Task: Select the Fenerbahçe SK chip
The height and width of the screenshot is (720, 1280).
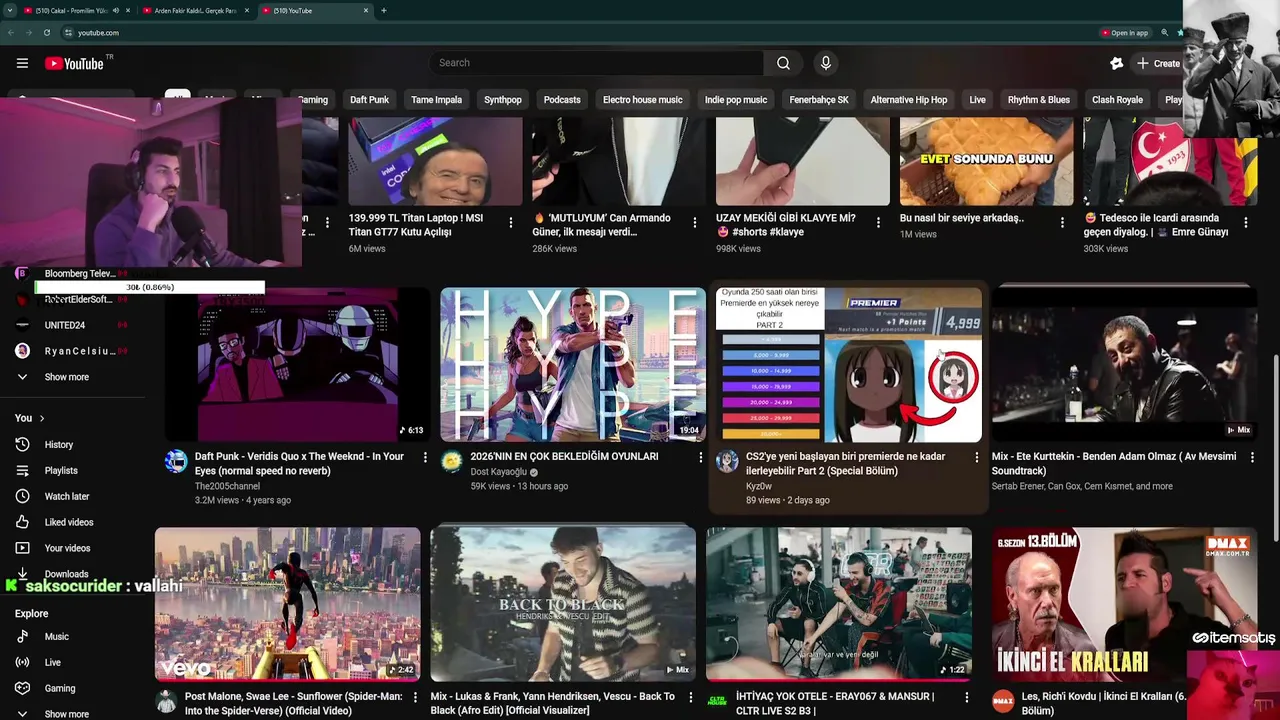Action: (819, 100)
